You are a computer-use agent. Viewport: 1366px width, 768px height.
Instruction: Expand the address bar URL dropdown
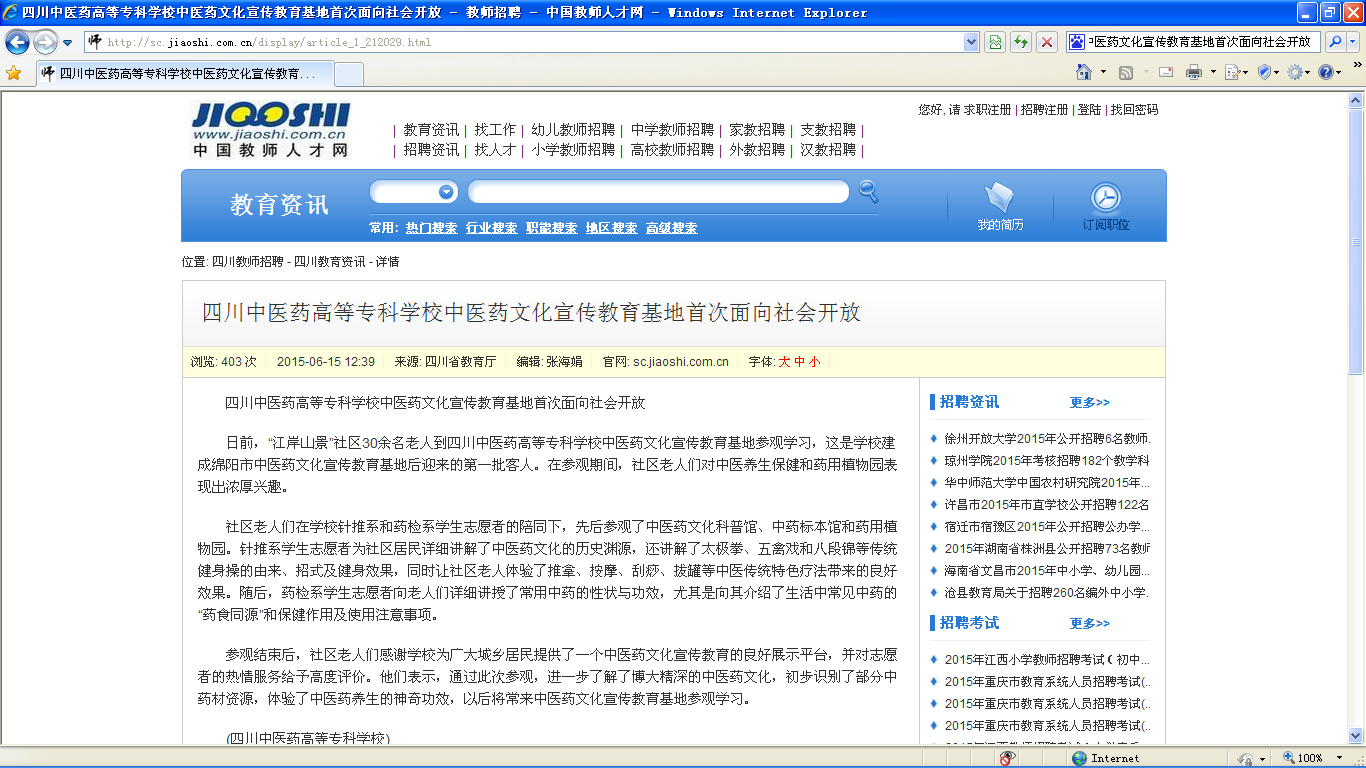971,42
